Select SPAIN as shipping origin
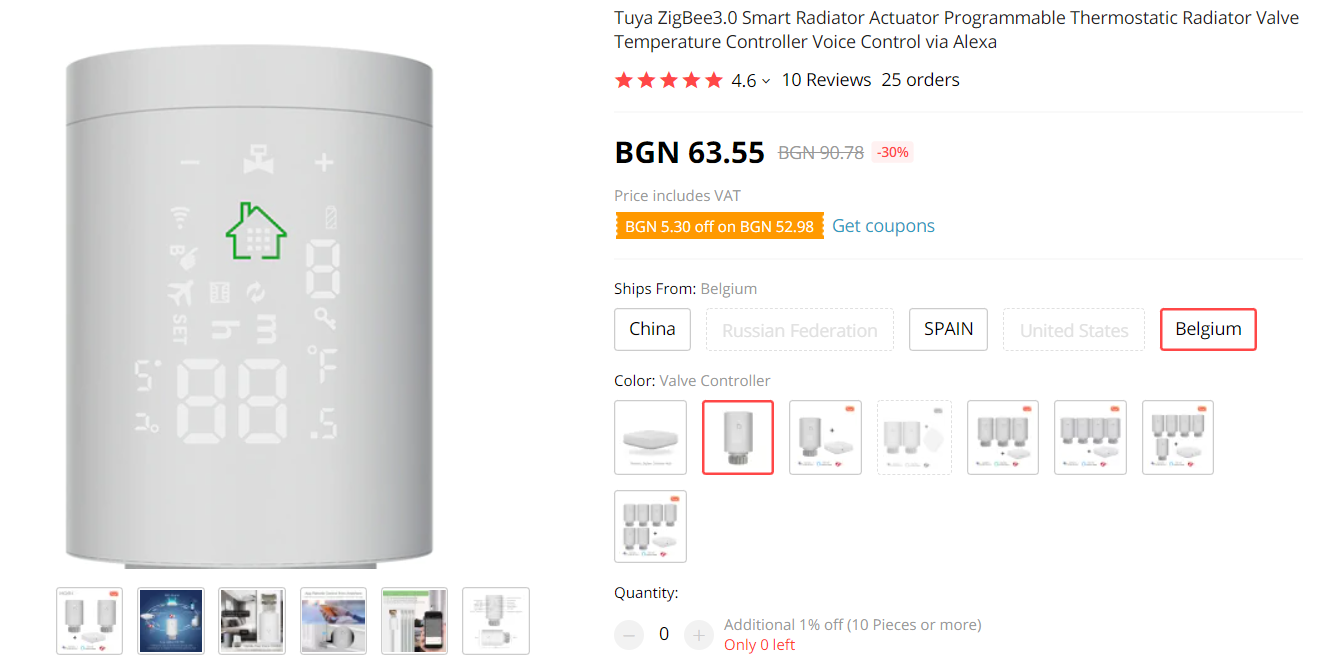This screenshot has height=670, width=1335. click(948, 329)
